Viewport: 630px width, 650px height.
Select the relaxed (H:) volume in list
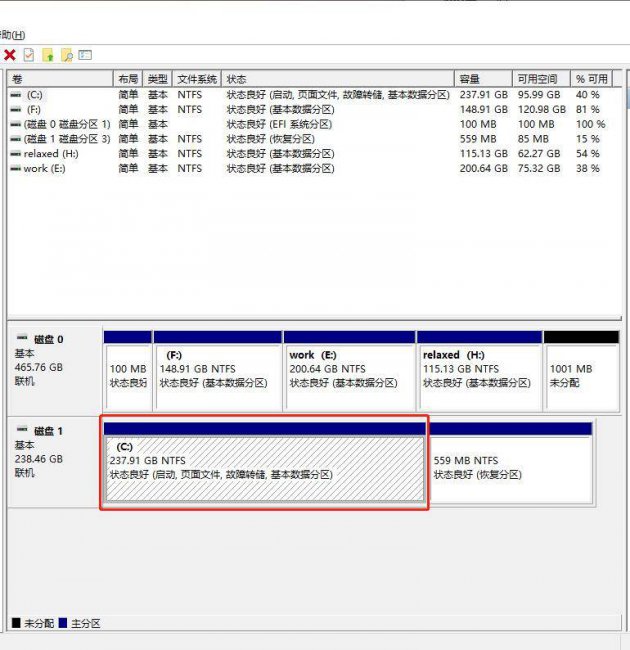pos(51,154)
